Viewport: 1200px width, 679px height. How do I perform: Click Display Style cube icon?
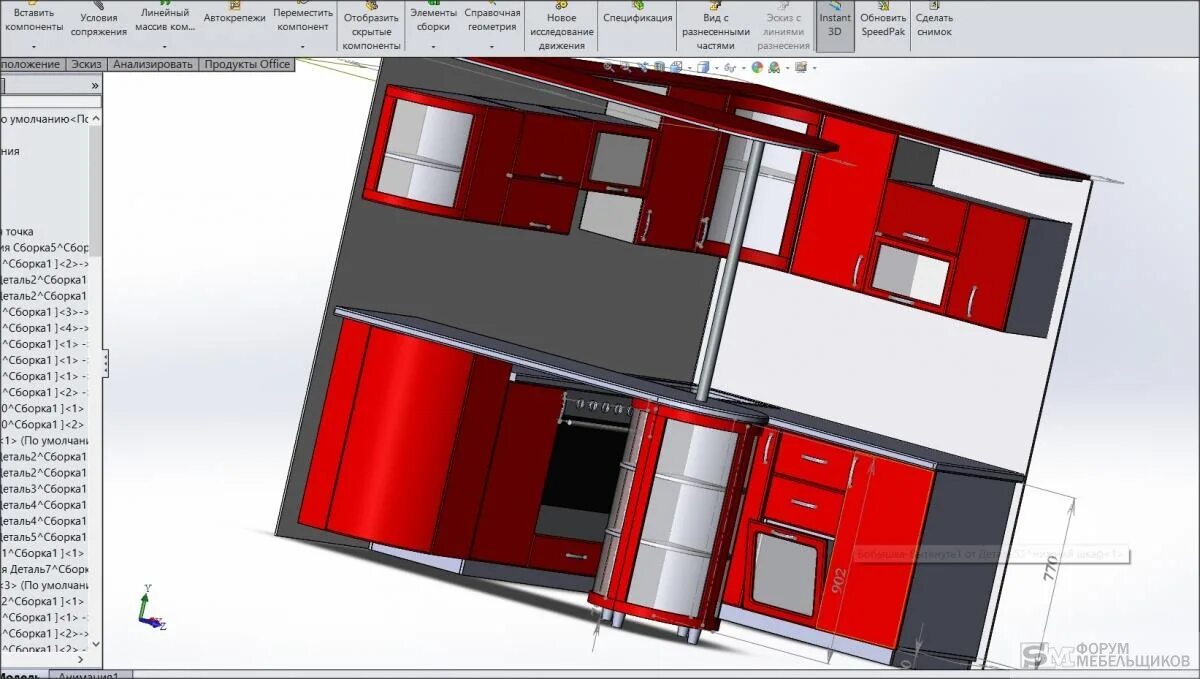coord(703,67)
